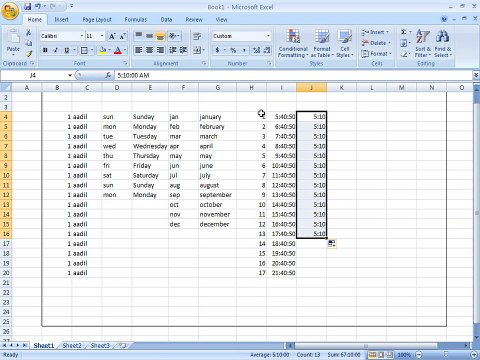Open the Insert ribbon tab
Image resolution: width=480 pixels, height=360 pixels.
pyautogui.click(x=61, y=20)
